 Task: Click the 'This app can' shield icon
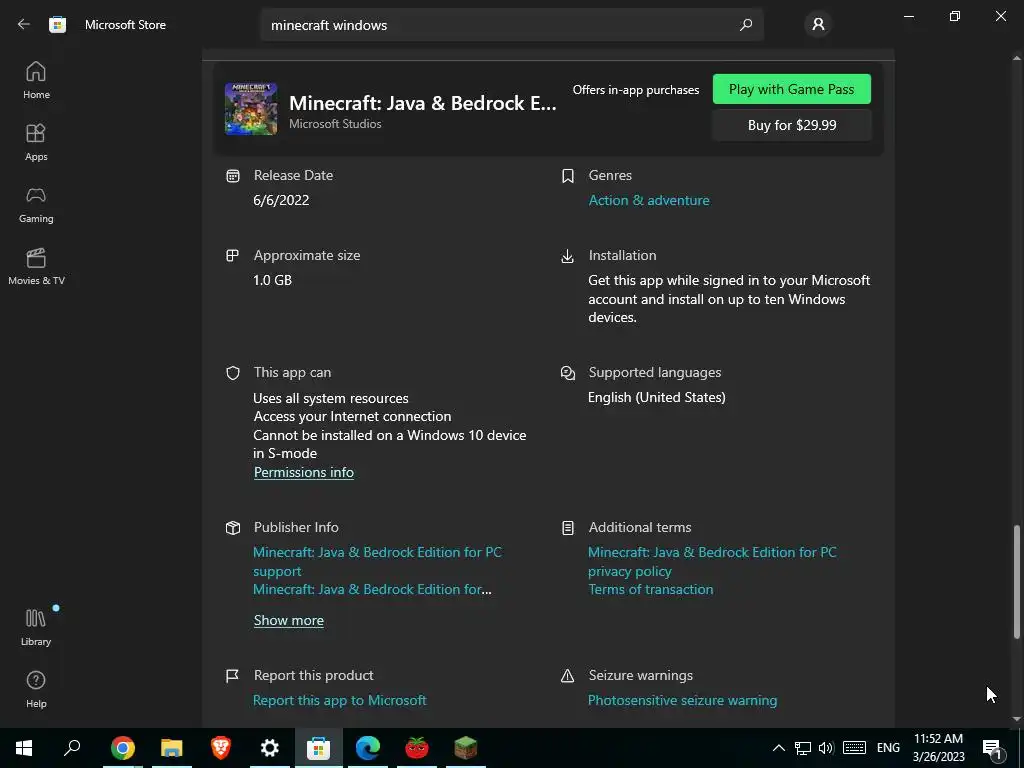(x=232, y=373)
